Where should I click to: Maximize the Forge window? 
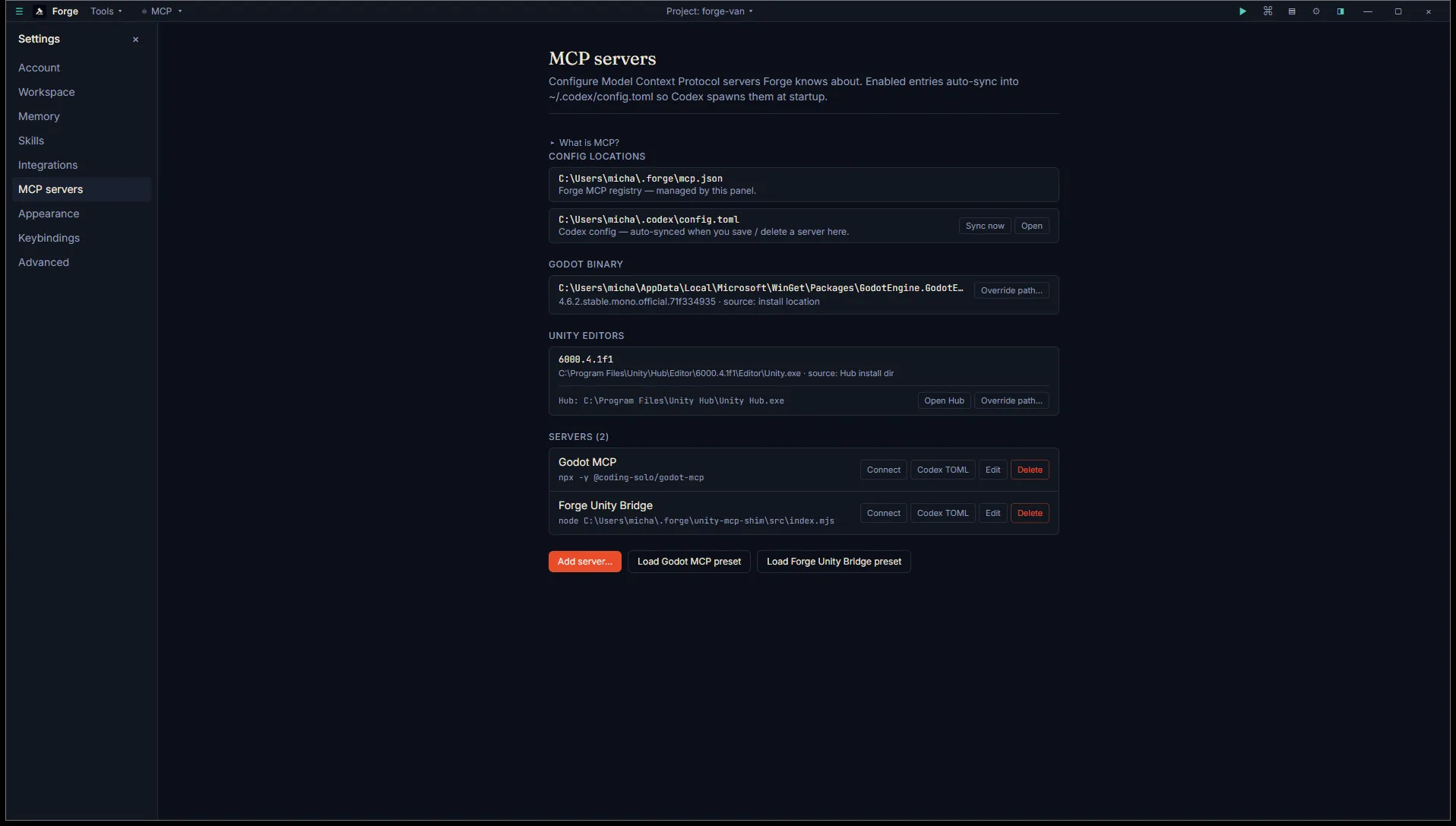pos(1398,11)
